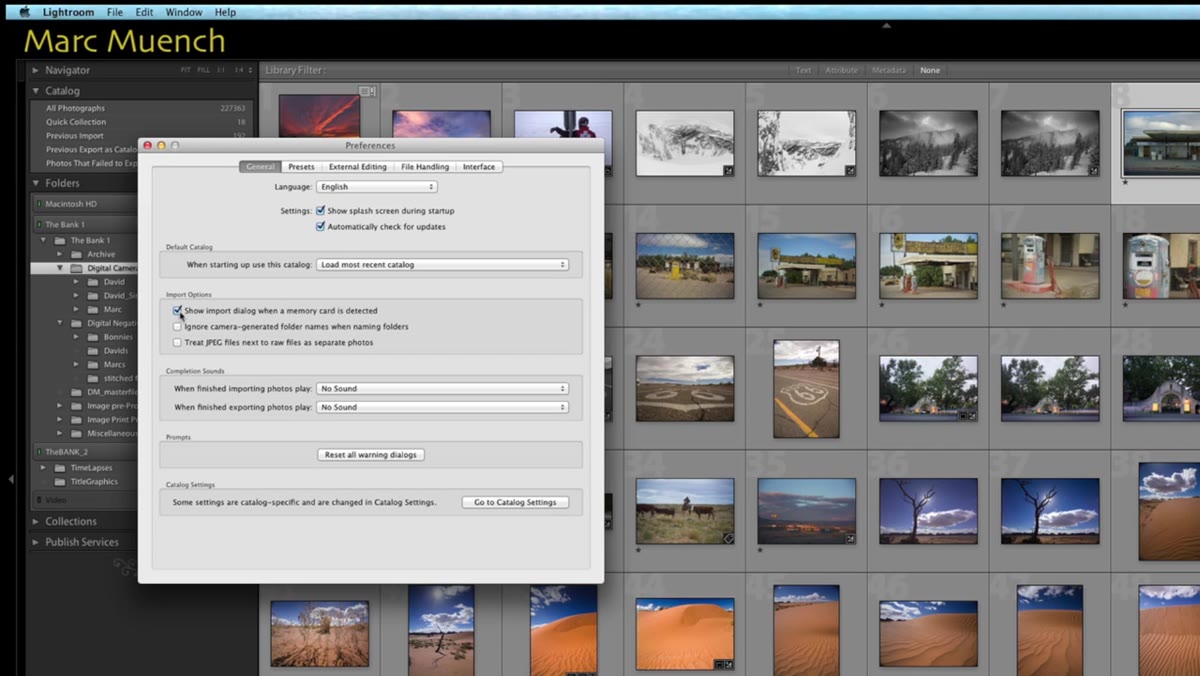Switch to the Presets tab
This screenshot has width=1200, height=676.
[x=301, y=167]
